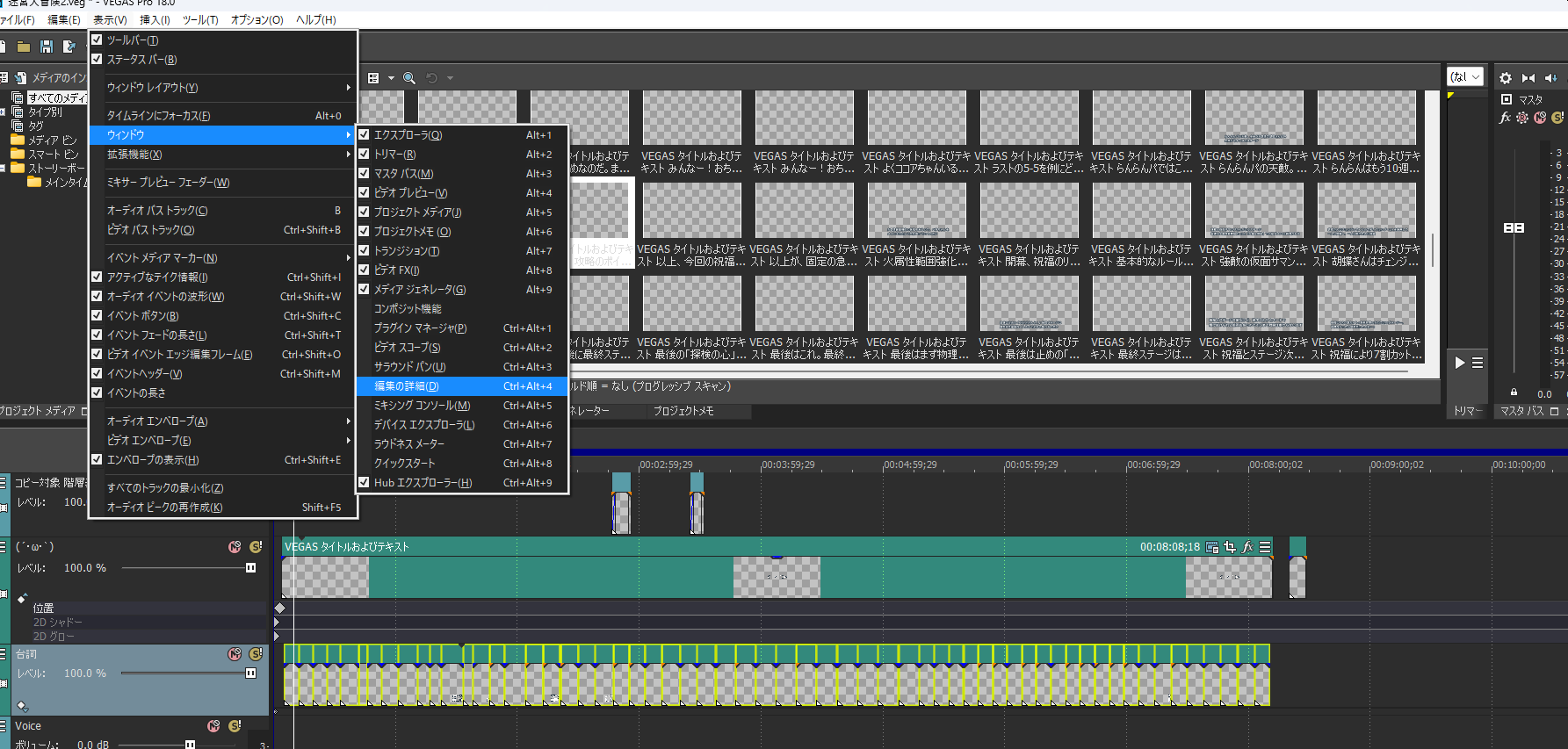The image size is (1568, 749).
Task: Toggle トリマー(R) window checkbox
Action: point(364,154)
